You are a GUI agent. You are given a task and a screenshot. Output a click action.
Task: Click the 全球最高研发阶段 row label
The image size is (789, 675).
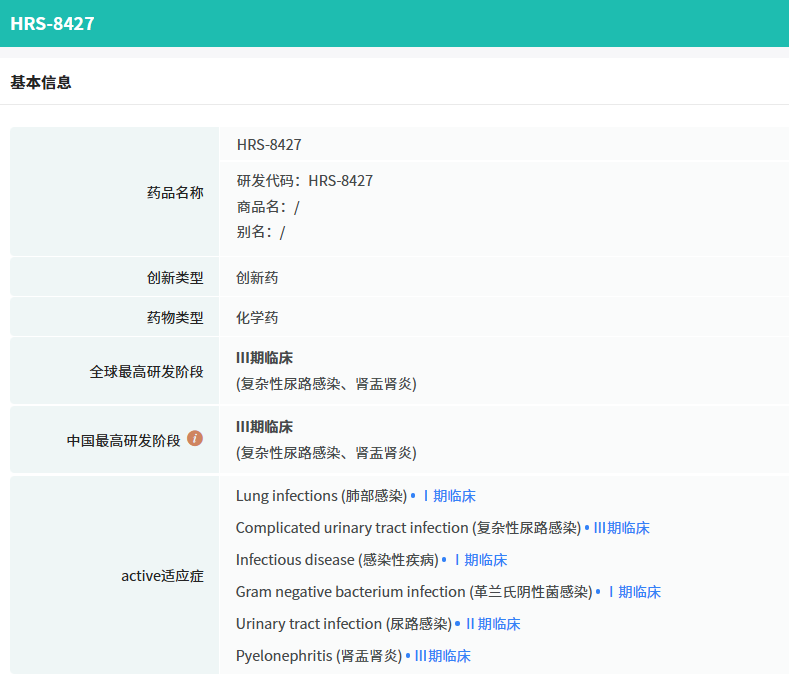tap(146, 371)
